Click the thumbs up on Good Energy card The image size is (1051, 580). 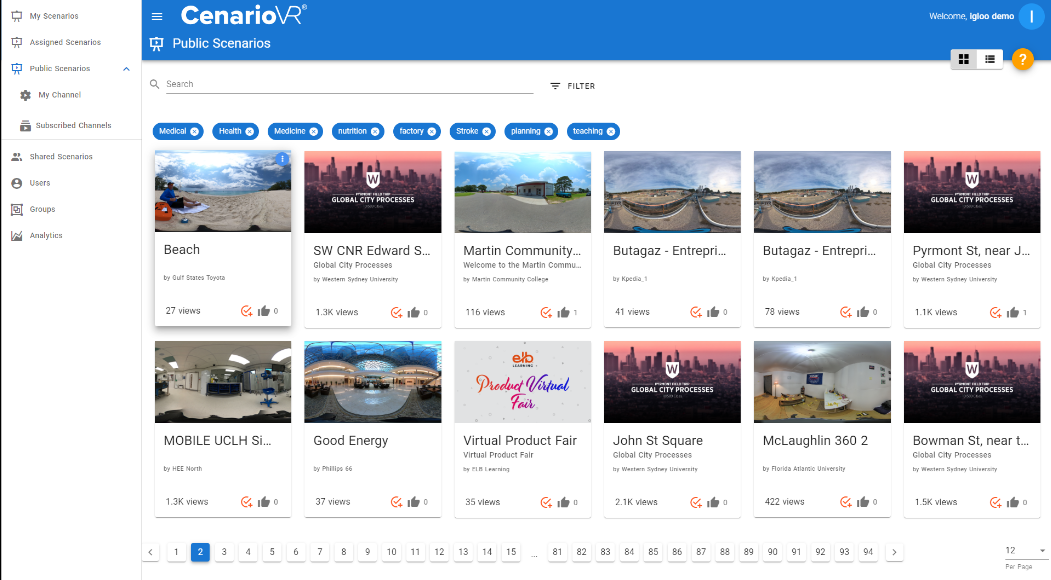click(413, 502)
